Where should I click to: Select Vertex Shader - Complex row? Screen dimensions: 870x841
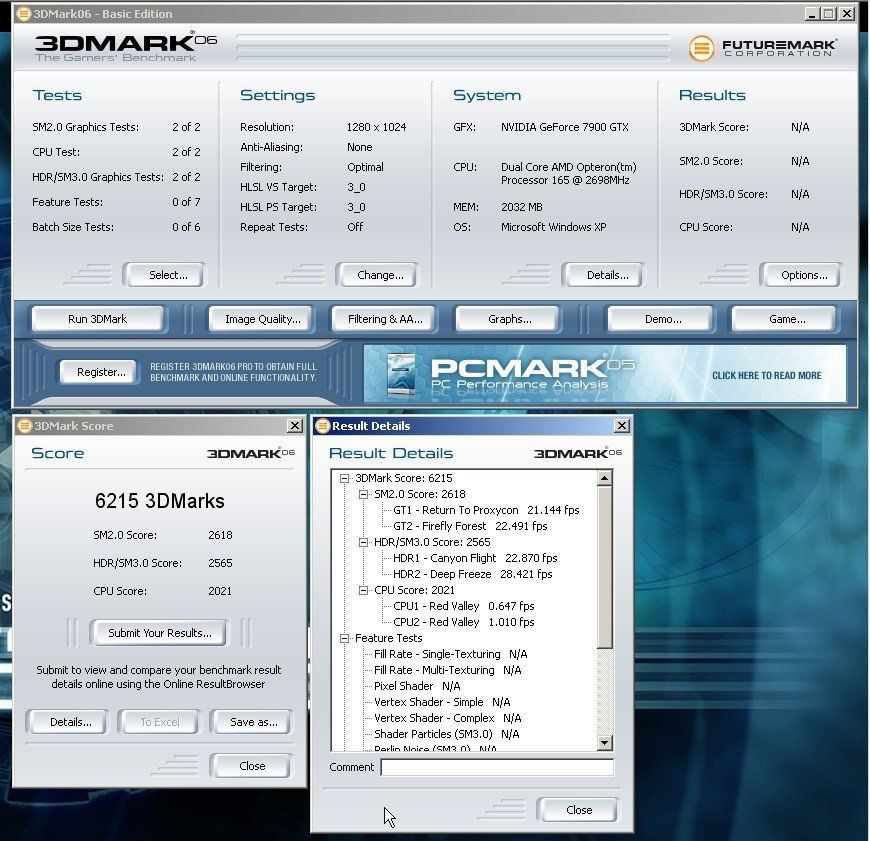(448, 718)
